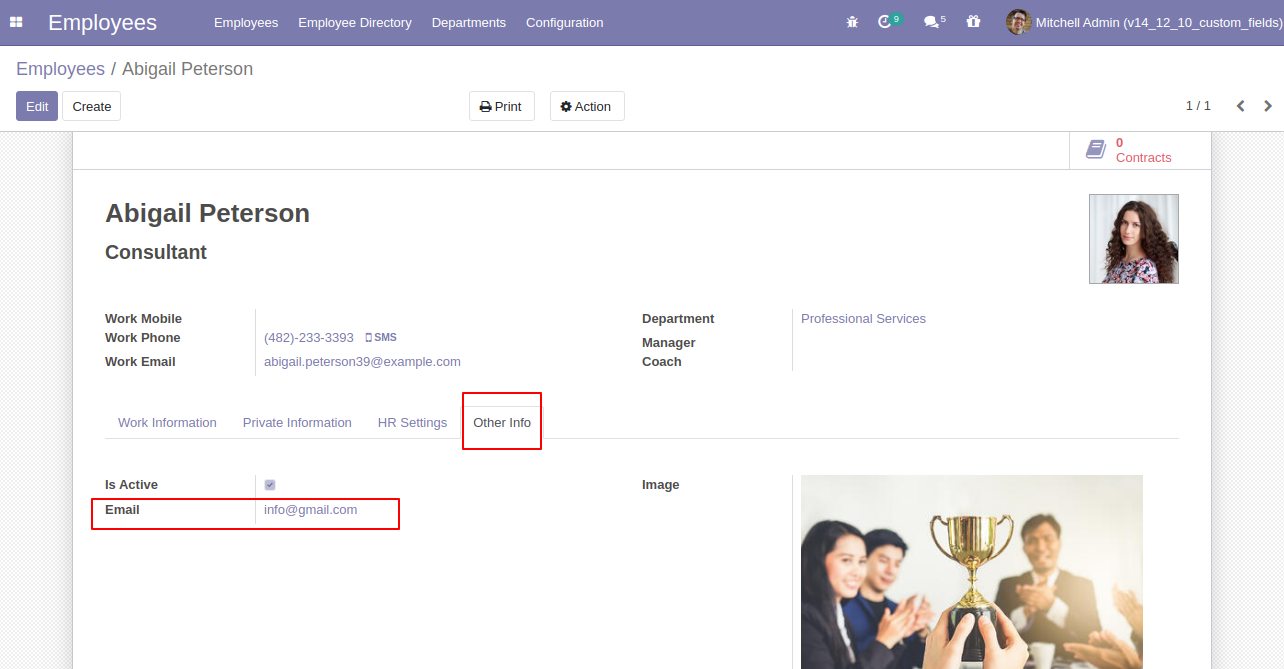Call work phone (482)-233-3393 link
The width and height of the screenshot is (1284, 669).
(x=309, y=338)
